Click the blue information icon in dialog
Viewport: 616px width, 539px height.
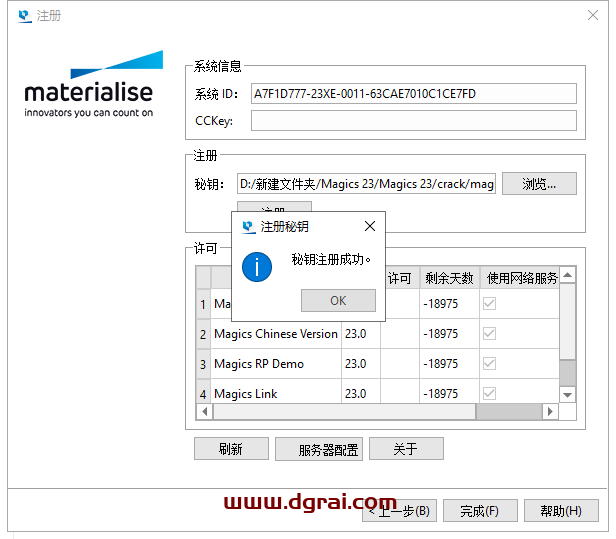tap(257, 267)
